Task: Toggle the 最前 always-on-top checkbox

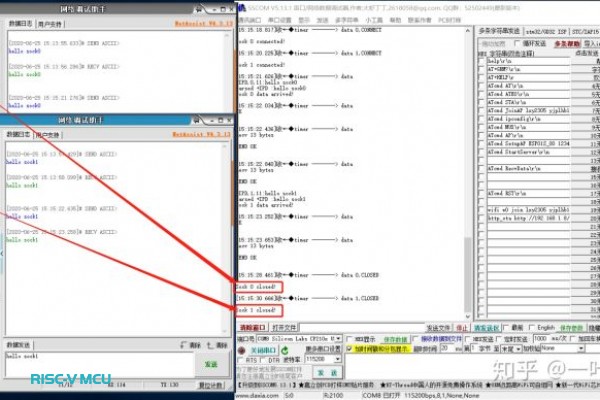Action: (x=506, y=328)
